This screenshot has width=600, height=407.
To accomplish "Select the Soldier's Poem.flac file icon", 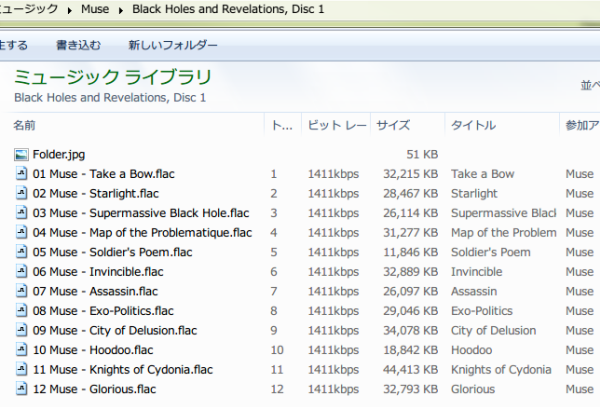I will click(22, 252).
